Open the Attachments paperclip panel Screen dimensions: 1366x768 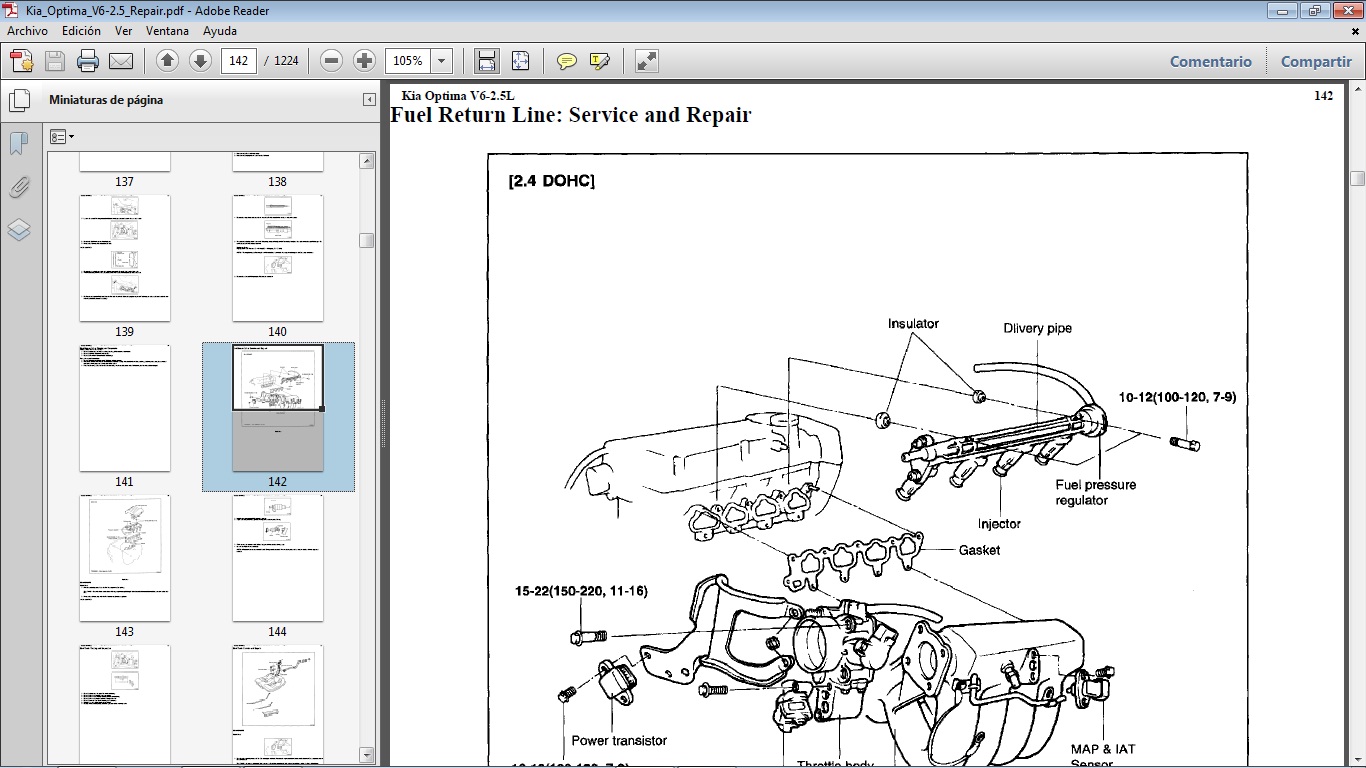click(x=19, y=187)
